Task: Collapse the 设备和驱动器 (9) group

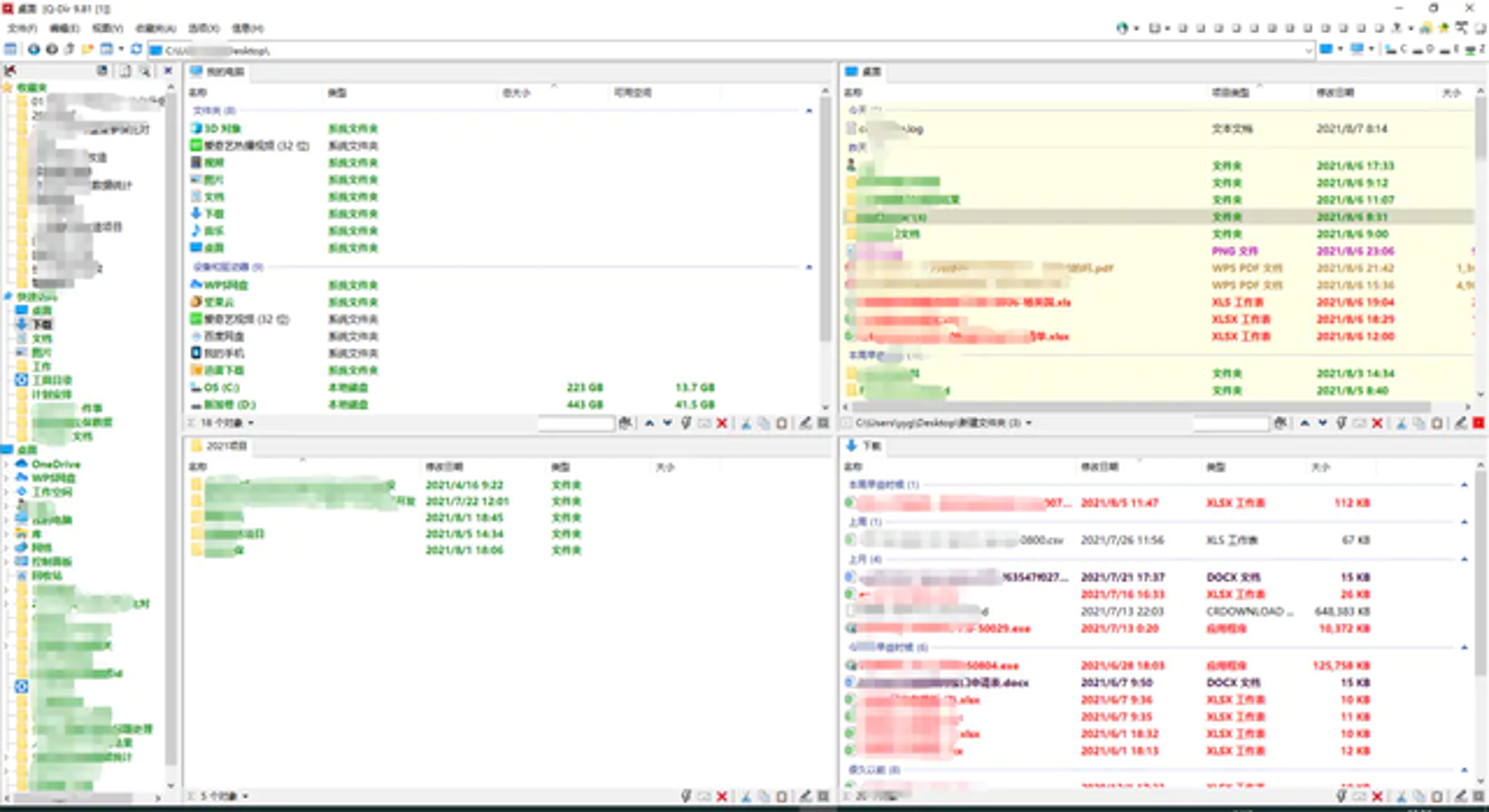Action: coord(809,267)
